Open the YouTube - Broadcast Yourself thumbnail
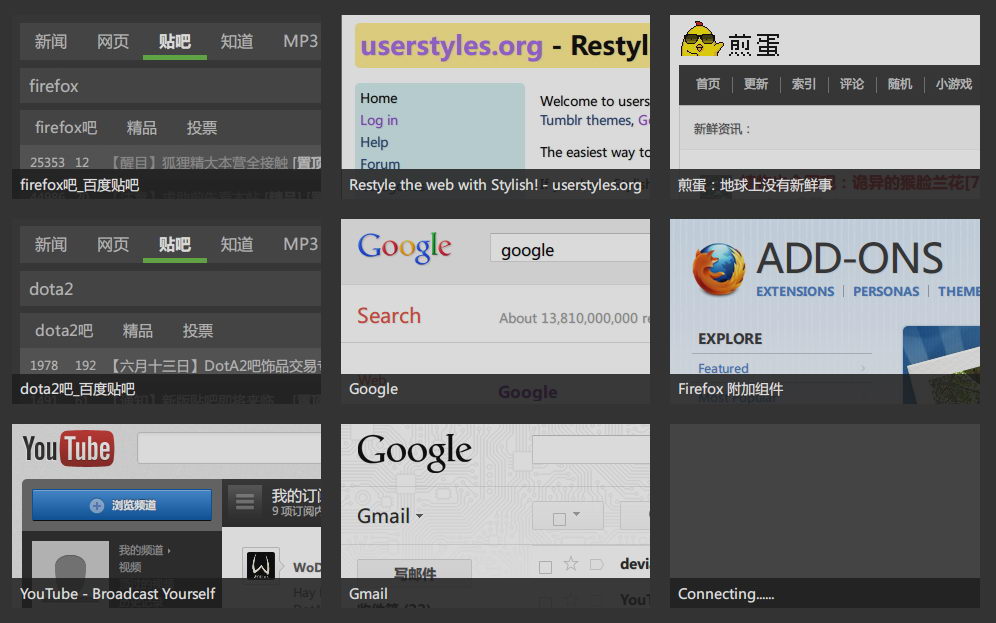Image resolution: width=996 pixels, height=623 pixels. pos(166,516)
